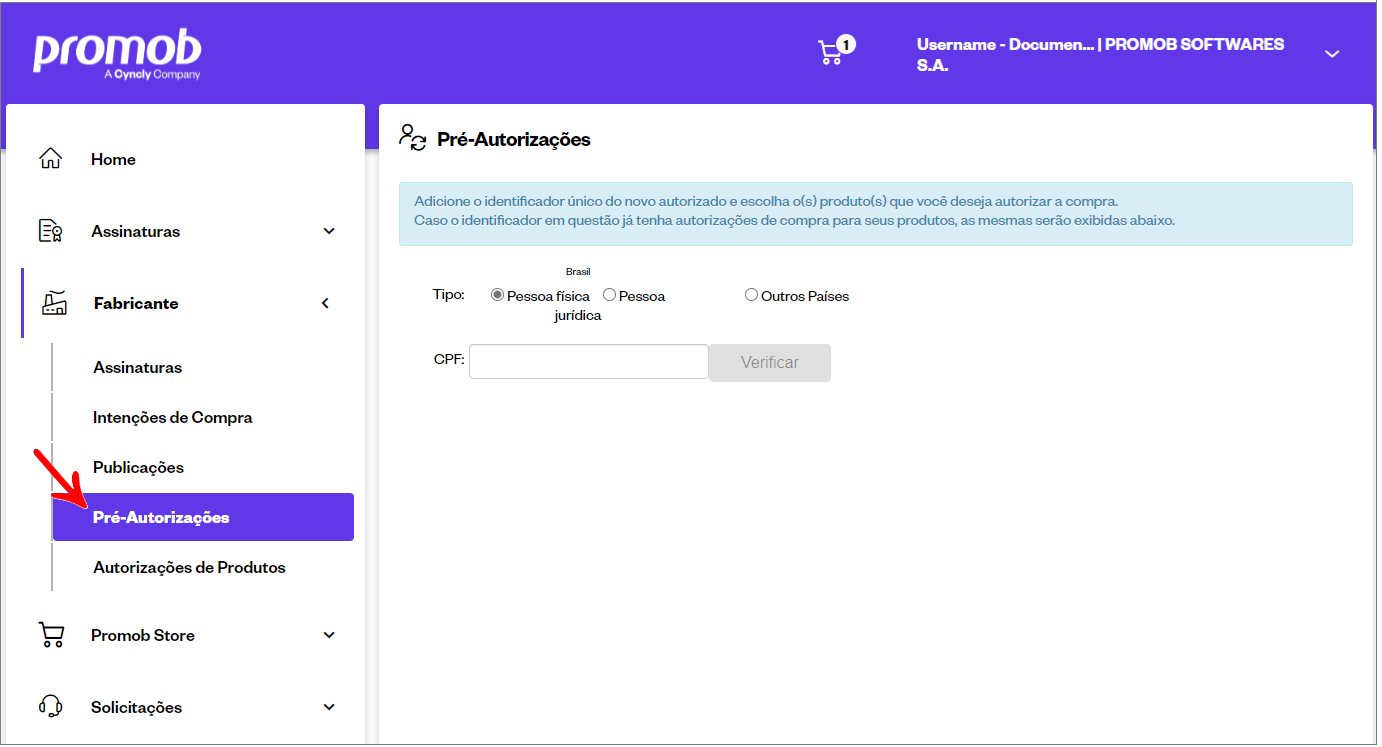Select the Outros Países radio button
1382x747 pixels.
click(x=751, y=295)
